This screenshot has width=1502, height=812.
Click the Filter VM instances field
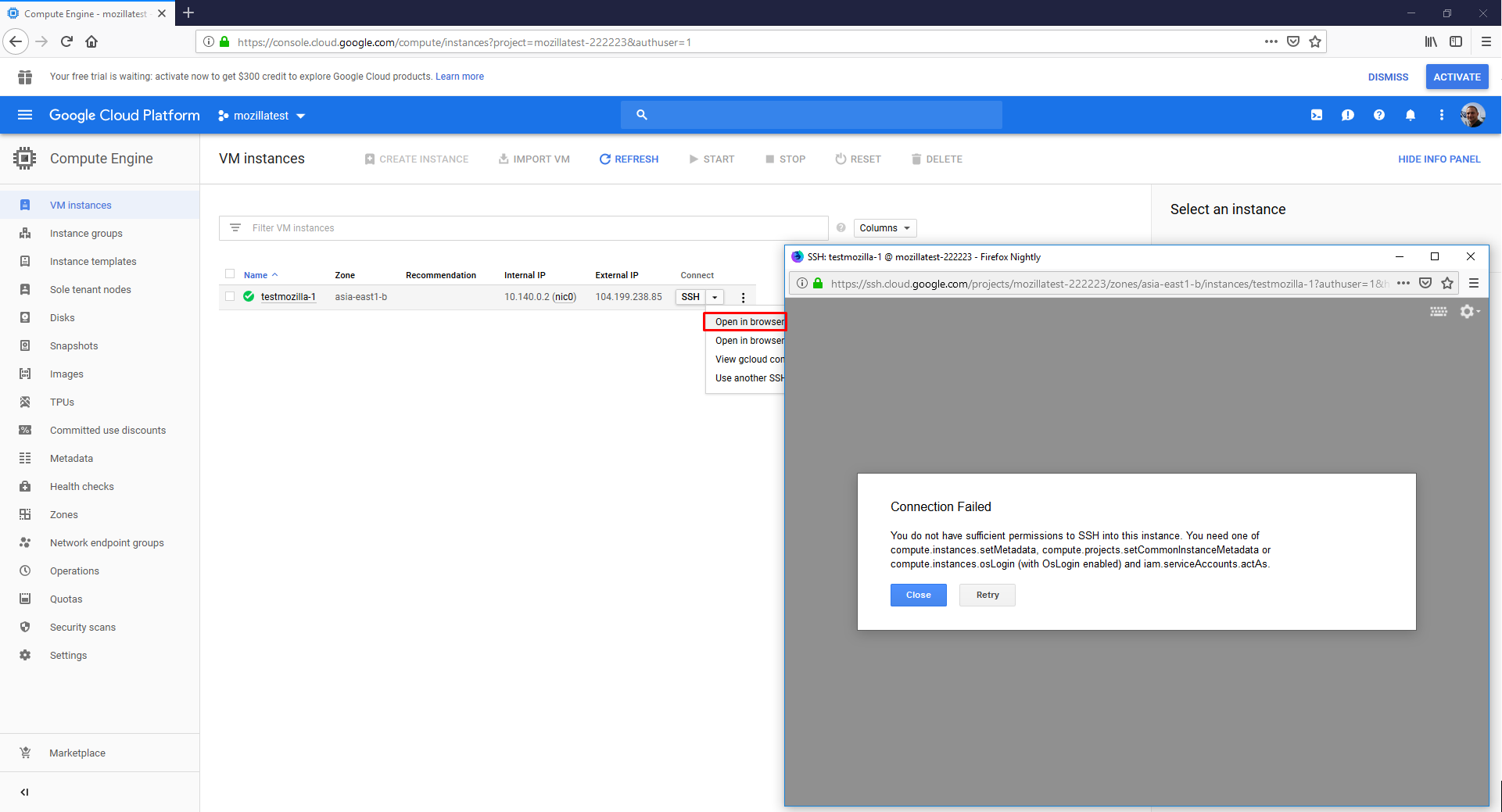tap(524, 228)
